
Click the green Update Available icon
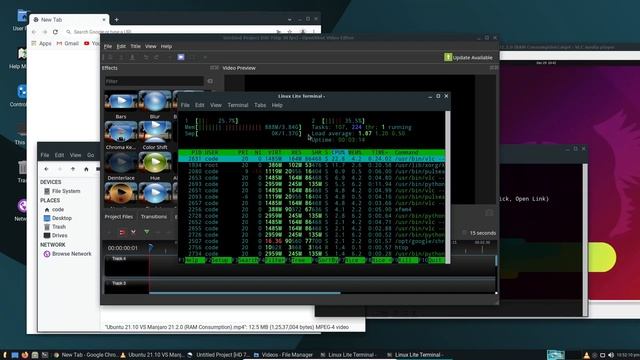[448, 57]
